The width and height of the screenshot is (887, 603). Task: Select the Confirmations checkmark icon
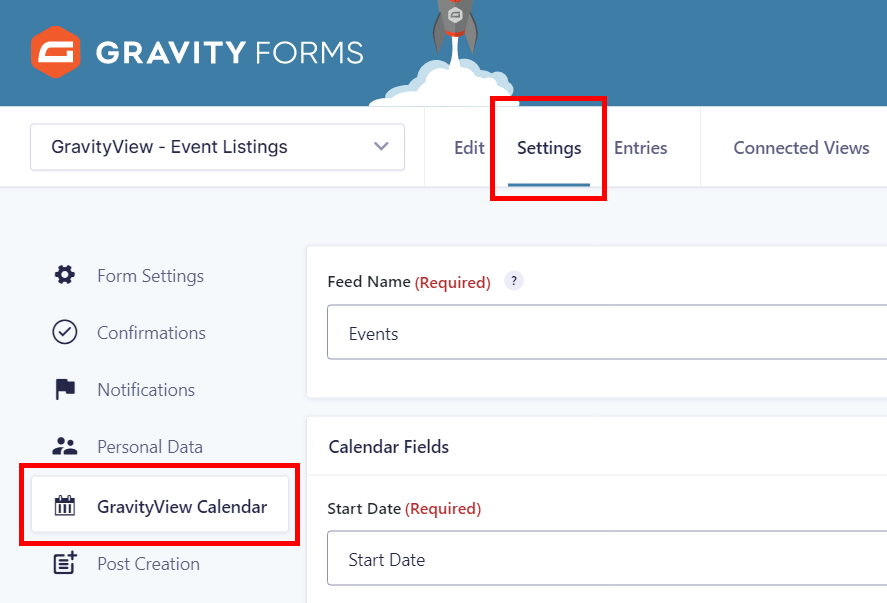pos(65,332)
